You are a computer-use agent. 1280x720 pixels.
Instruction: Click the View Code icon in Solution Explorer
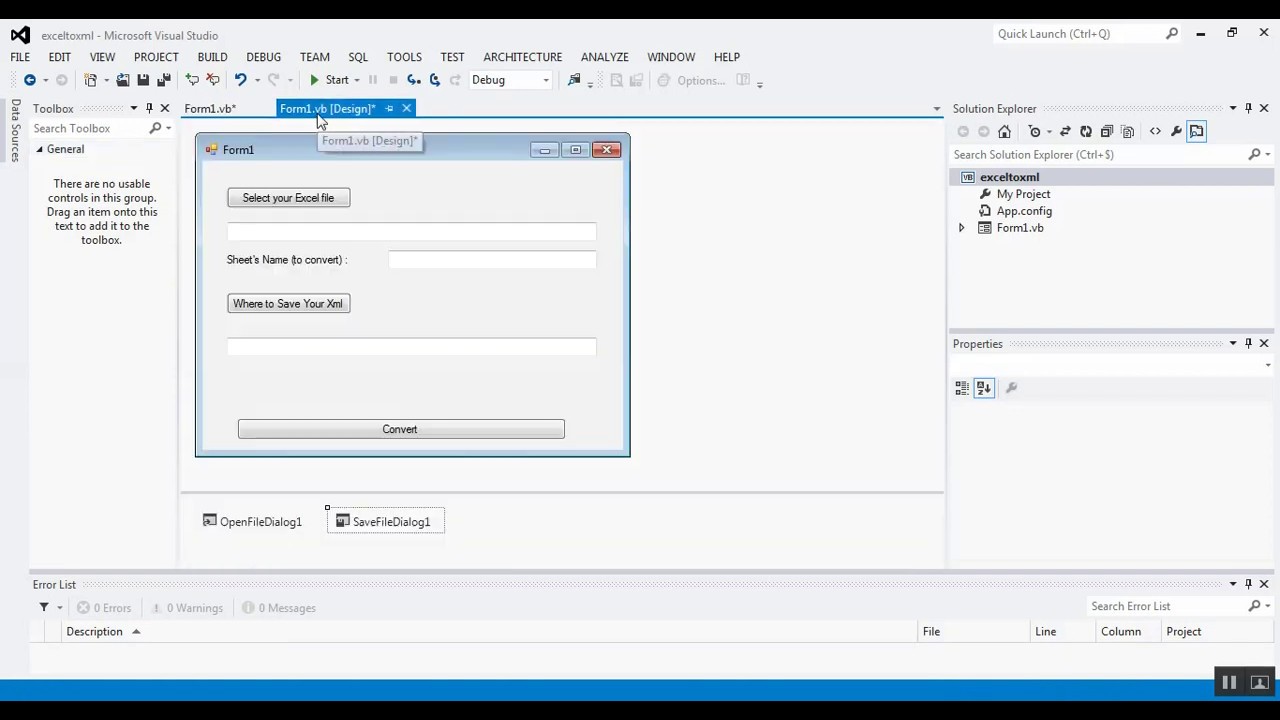1155,131
